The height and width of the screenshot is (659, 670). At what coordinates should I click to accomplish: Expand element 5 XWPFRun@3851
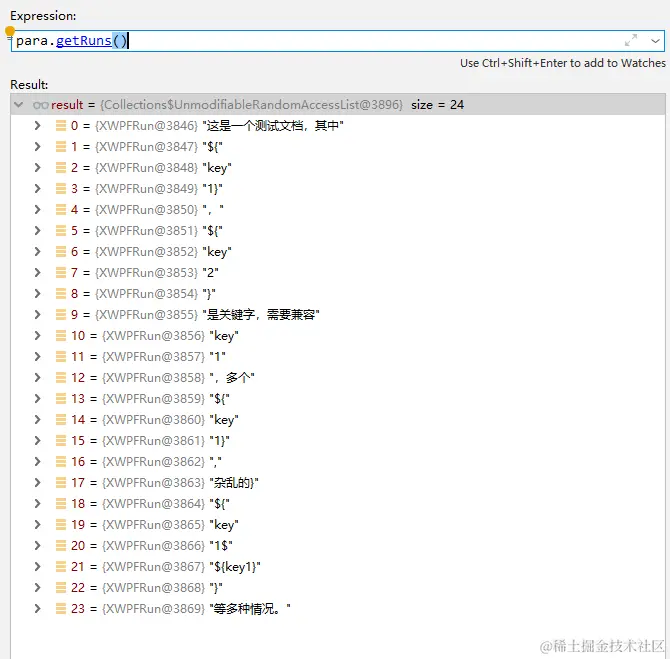pyautogui.click(x=38, y=230)
